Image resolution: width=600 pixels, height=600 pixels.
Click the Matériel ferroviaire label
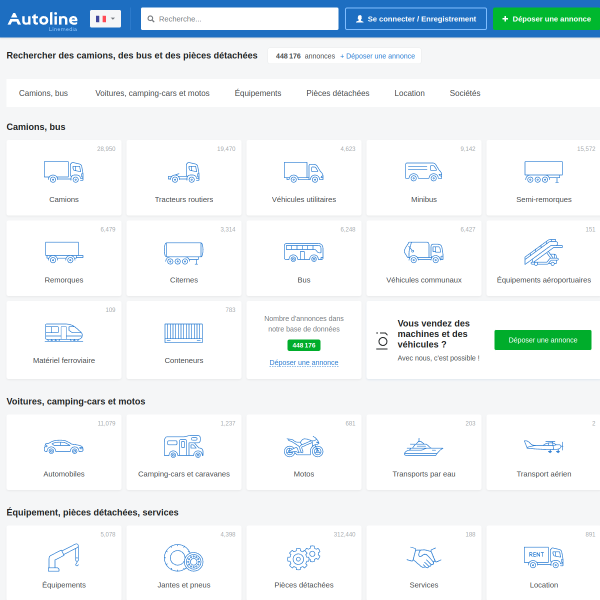[x=64, y=360]
